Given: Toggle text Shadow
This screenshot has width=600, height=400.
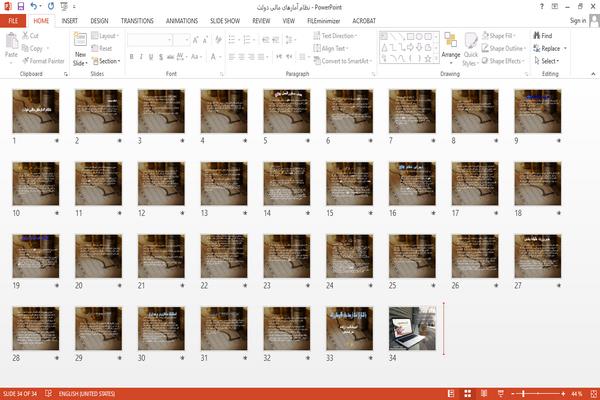Looking at the screenshot, I should 161,57.
